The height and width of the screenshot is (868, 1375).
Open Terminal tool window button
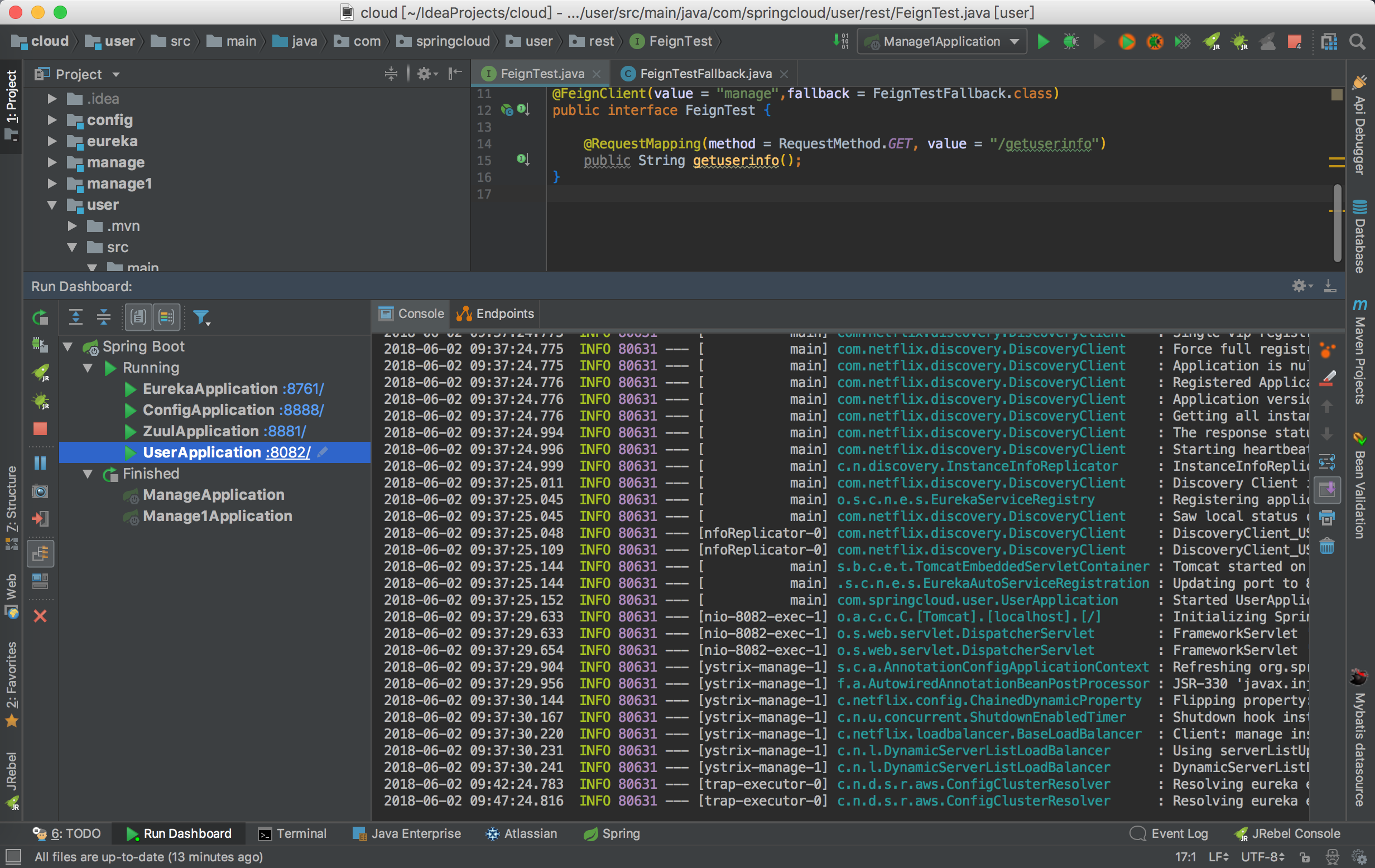292,834
